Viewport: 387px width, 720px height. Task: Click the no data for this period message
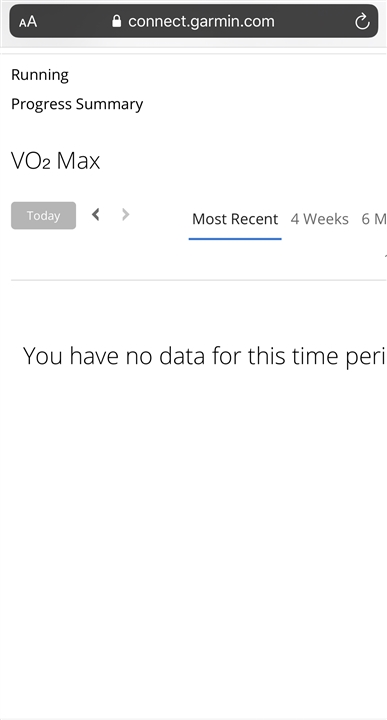tap(204, 356)
